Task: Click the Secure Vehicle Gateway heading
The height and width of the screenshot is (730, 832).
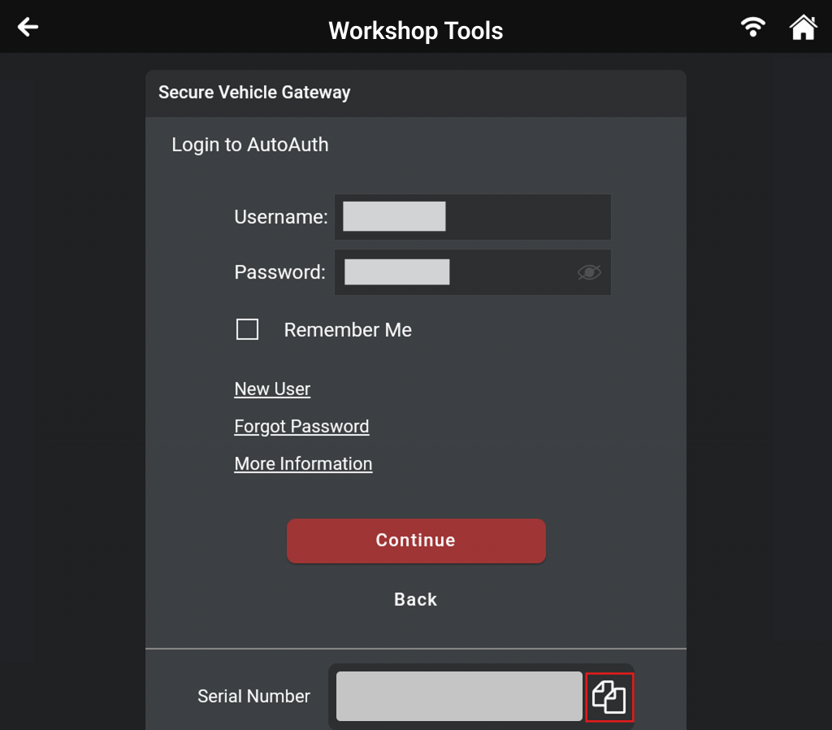Action: click(254, 92)
